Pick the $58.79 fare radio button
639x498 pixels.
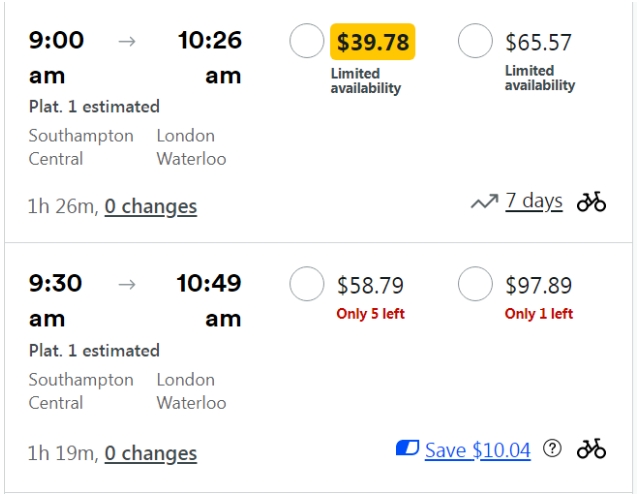307,285
